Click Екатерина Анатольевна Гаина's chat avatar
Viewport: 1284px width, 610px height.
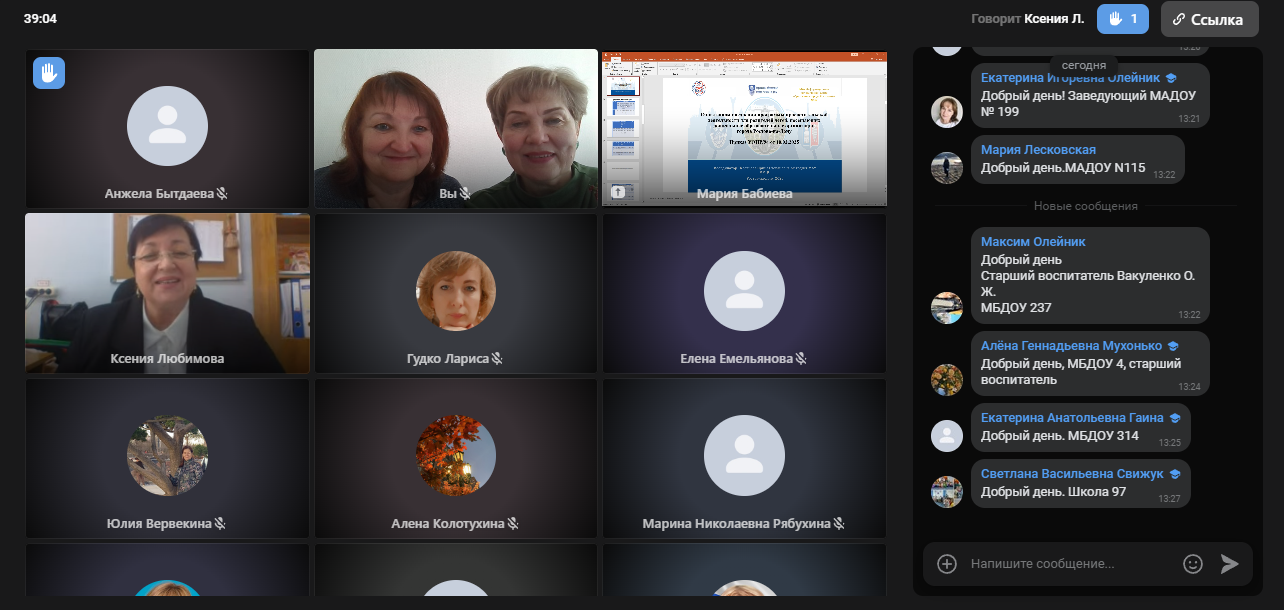pyautogui.click(x=947, y=436)
